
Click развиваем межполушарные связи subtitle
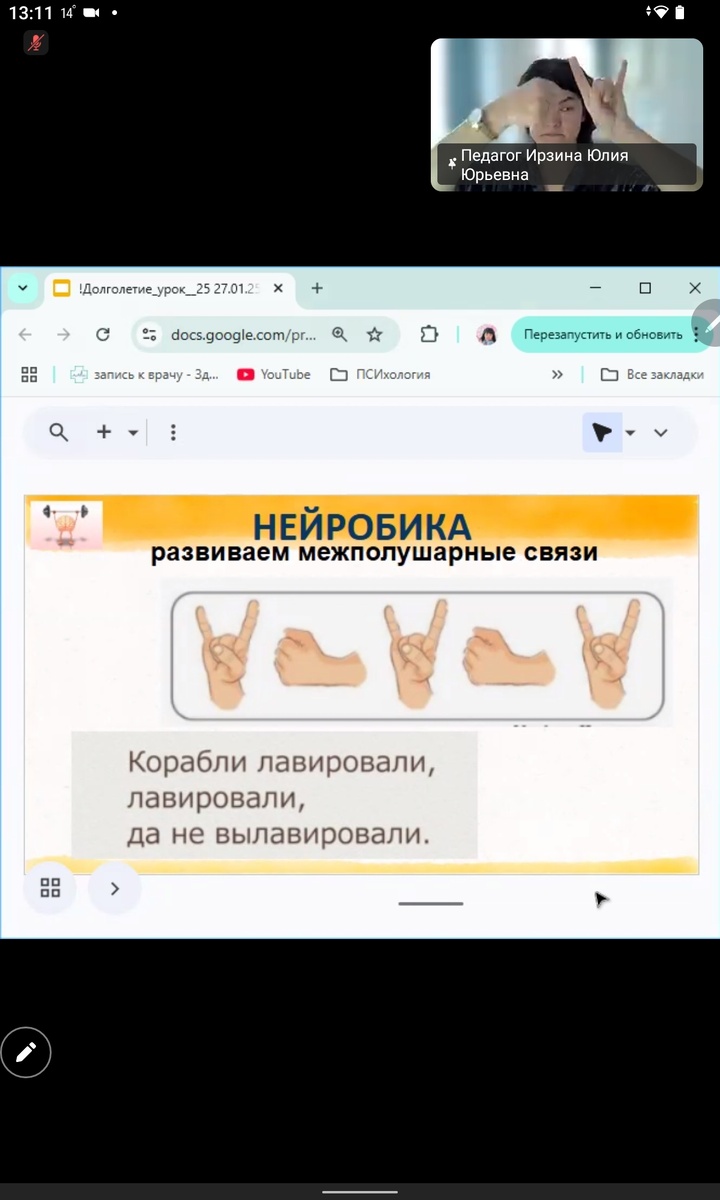374,552
